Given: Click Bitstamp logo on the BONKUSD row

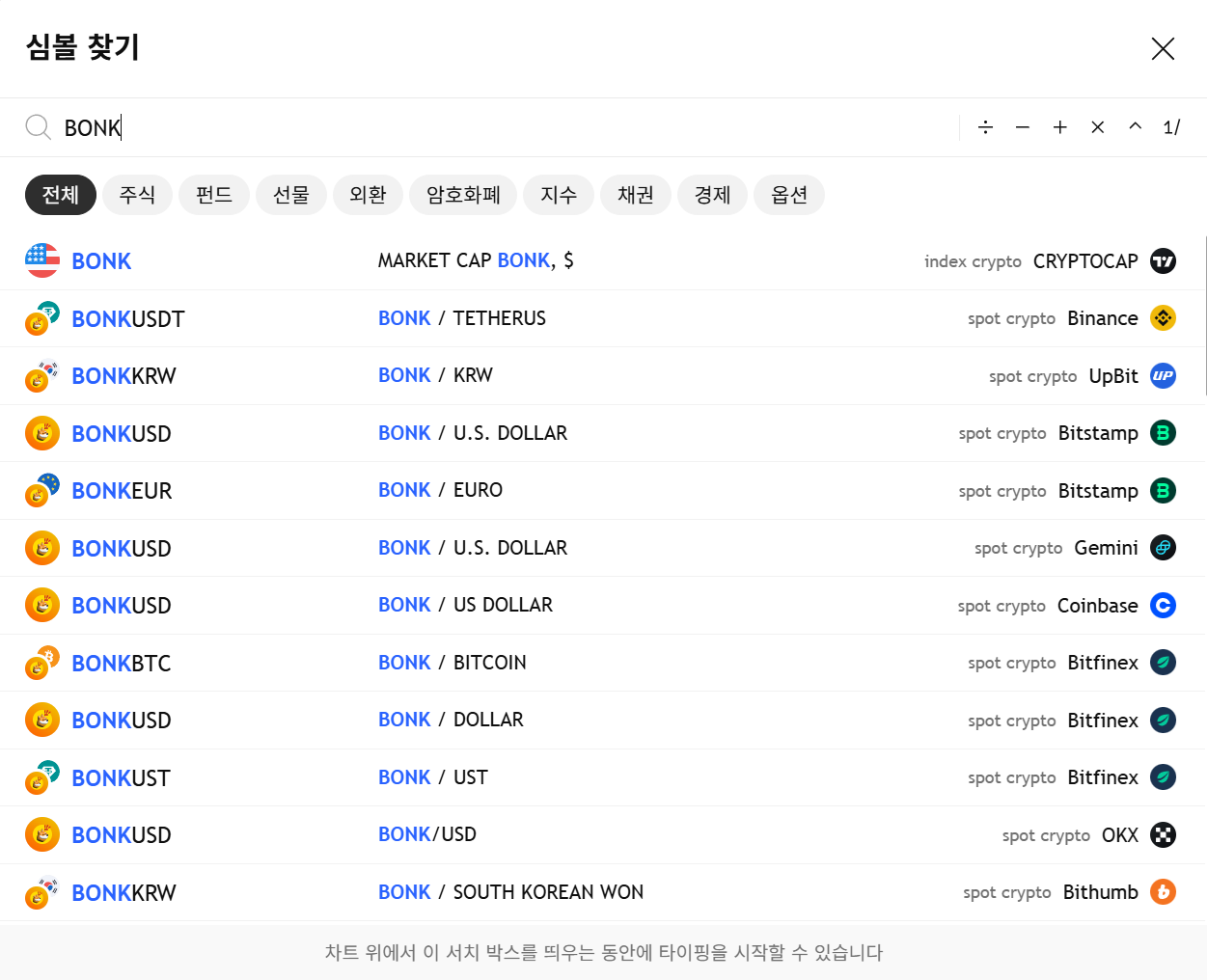Looking at the screenshot, I should (1164, 433).
